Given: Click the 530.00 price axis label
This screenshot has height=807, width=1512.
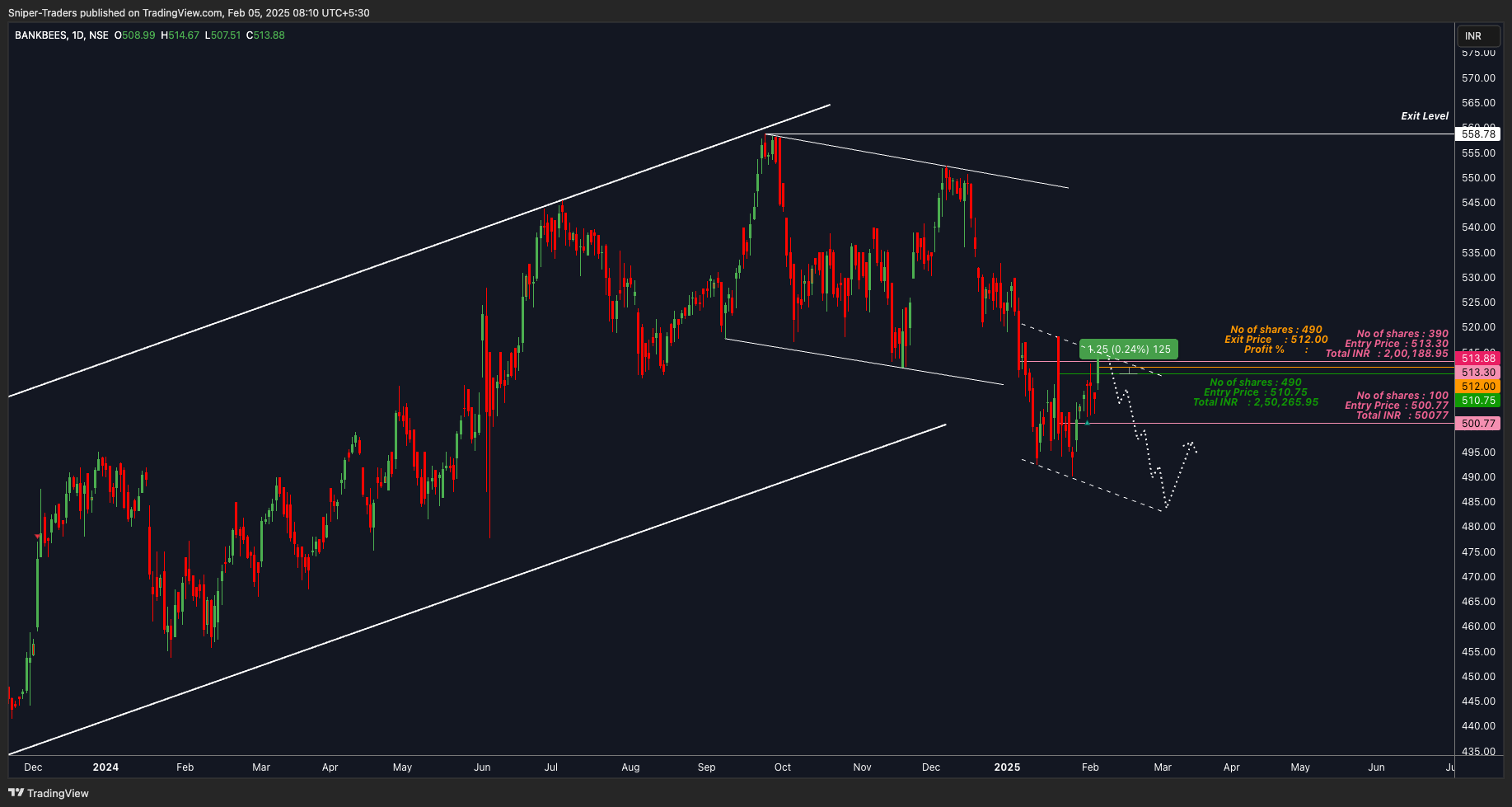Looking at the screenshot, I should [1478, 278].
